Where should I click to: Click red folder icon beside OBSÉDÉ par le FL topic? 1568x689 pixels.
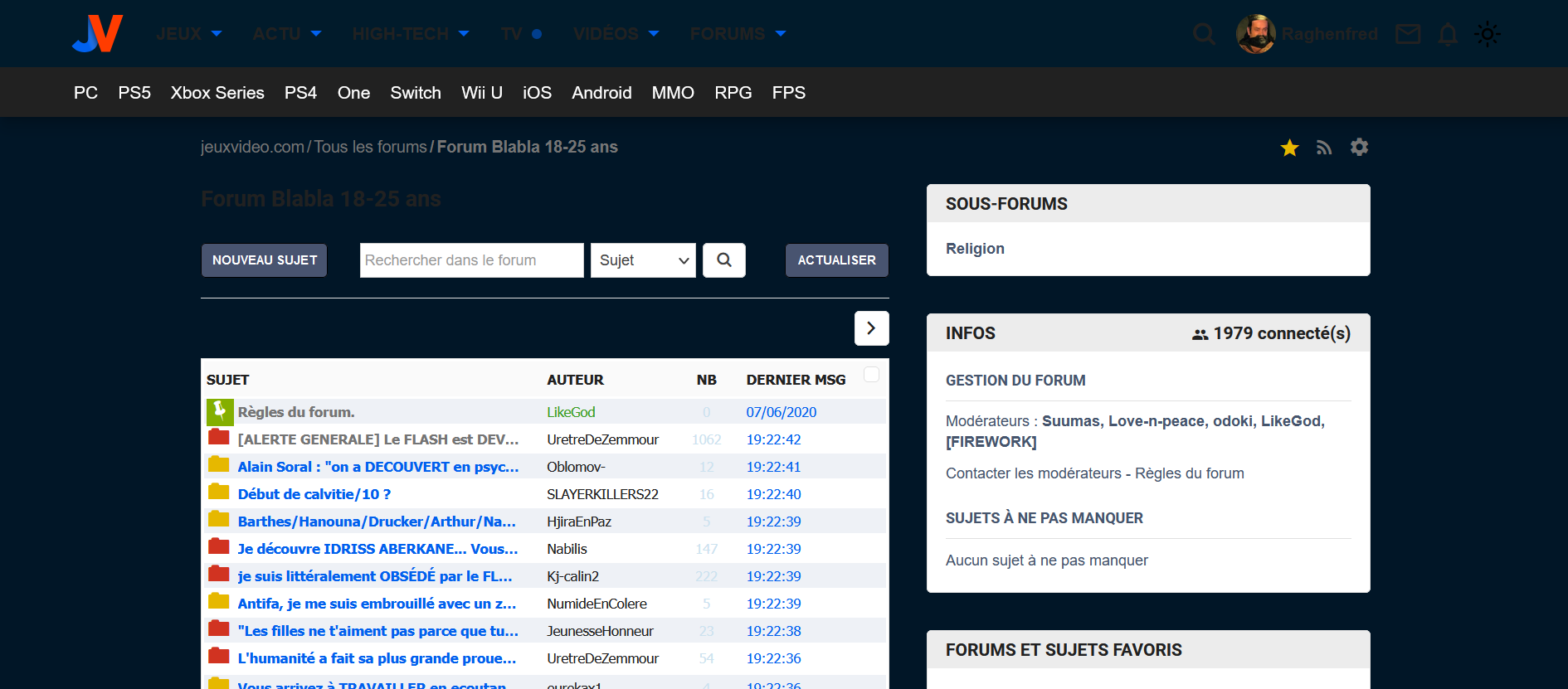pyautogui.click(x=219, y=574)
